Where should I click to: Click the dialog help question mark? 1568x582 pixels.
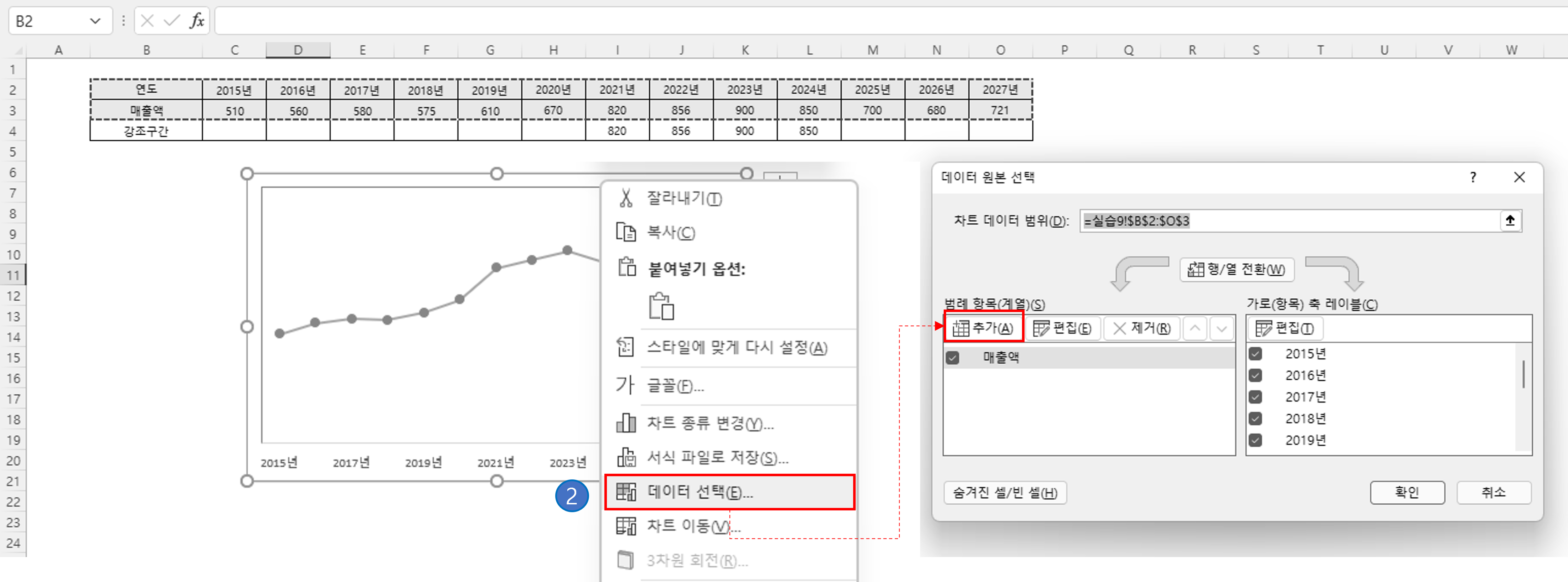(1473, 178)
